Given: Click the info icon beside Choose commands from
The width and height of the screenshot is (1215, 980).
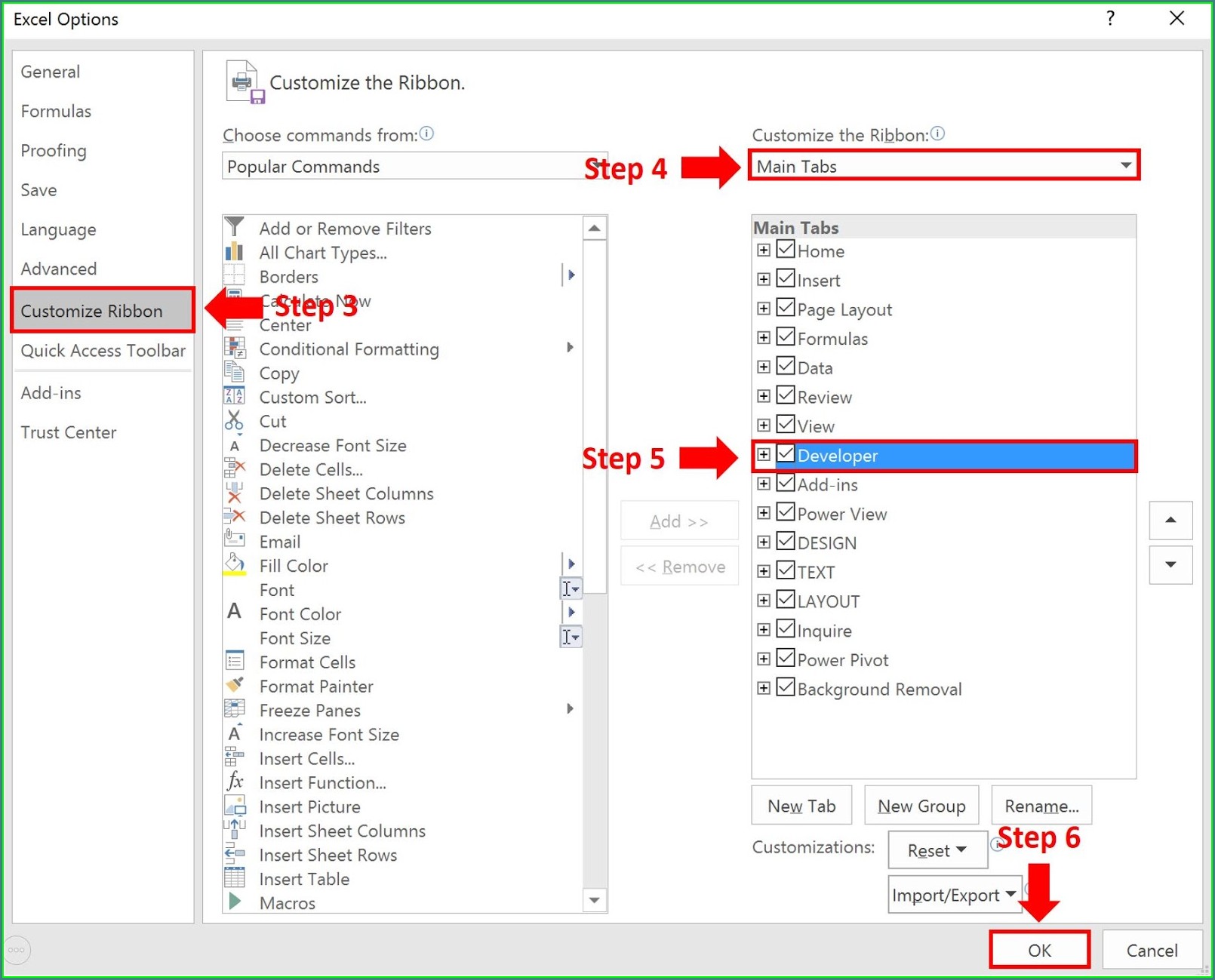Looking at the screenshot, I should [x=426, y=134].
